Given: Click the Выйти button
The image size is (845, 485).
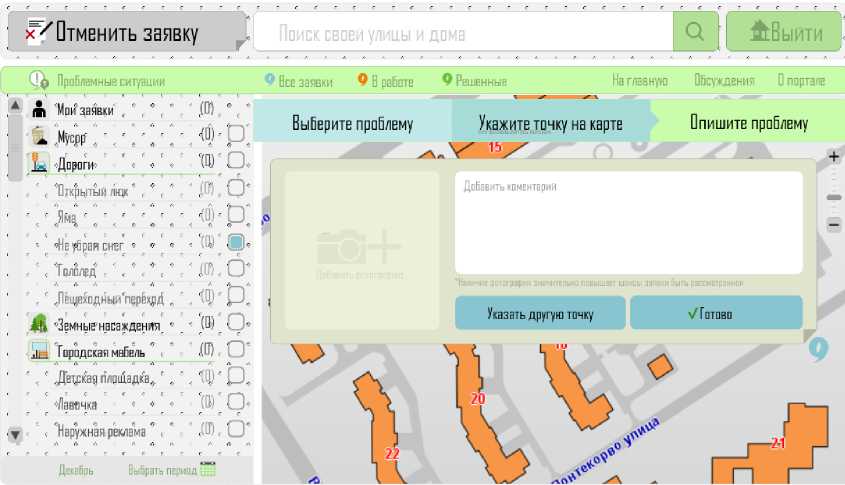Looking at the screenshot, I should (784, 32).
